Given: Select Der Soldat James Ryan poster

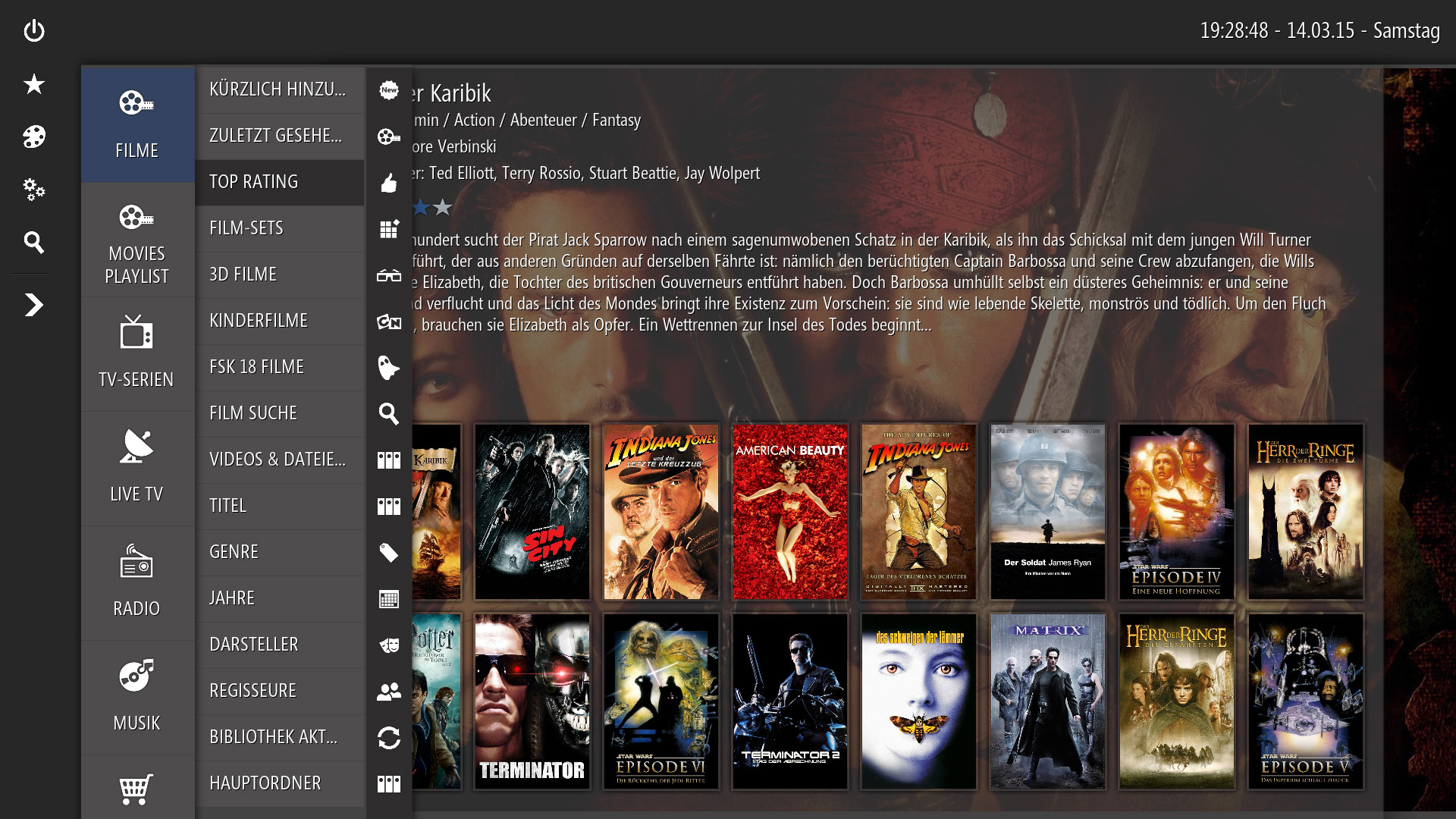Looking at the screenshot, I should 1048,512.
